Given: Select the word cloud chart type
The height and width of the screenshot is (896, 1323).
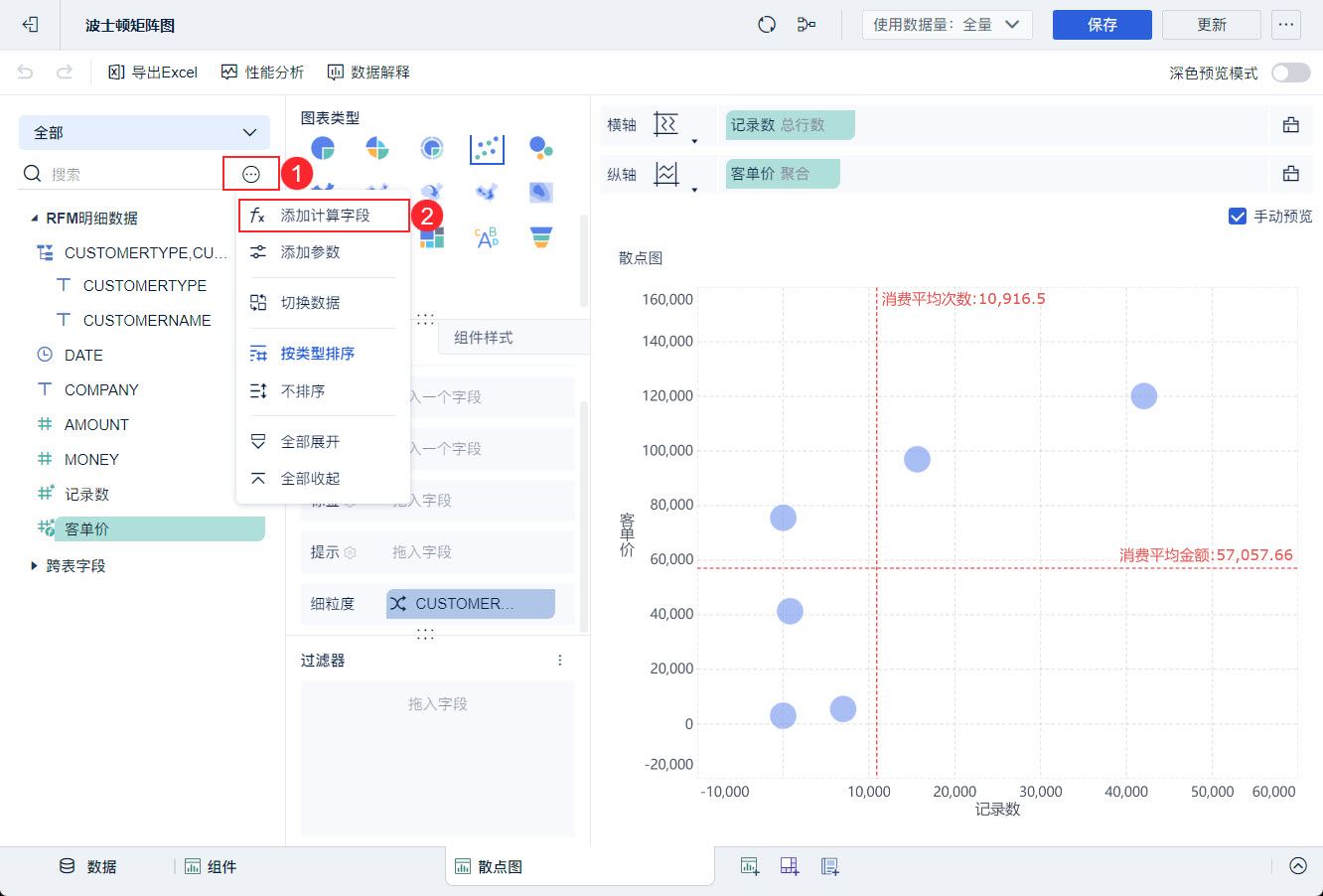Looking at the screenshot, I should (x=487, y=236).
